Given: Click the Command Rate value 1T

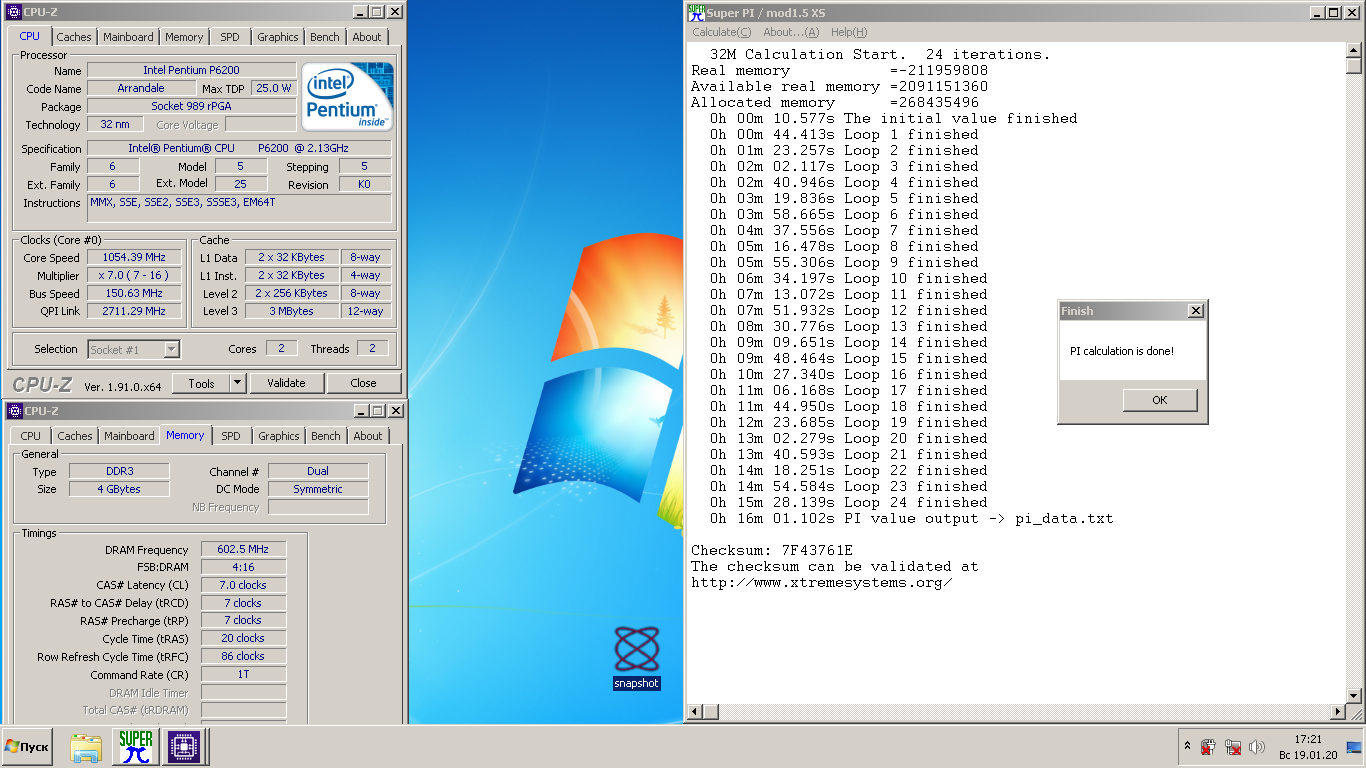Looking at the screenshot, I should pos(243,674).
